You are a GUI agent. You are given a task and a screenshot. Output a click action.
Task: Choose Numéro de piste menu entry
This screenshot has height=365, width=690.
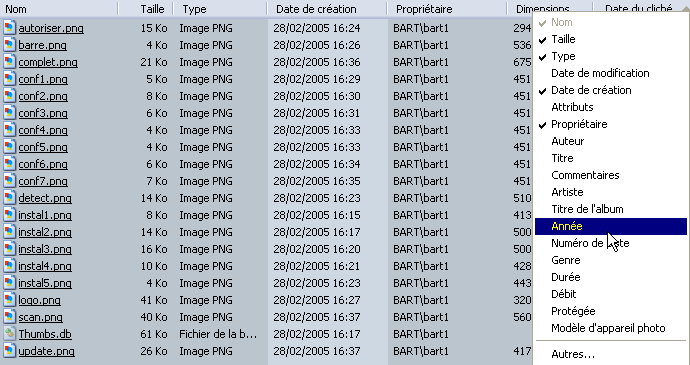click(611, 243)
